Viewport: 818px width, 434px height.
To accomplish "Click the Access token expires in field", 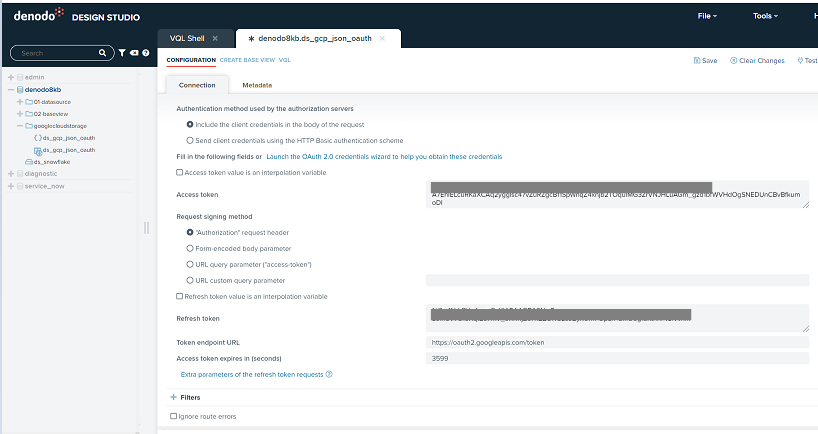I will [618, 358].
